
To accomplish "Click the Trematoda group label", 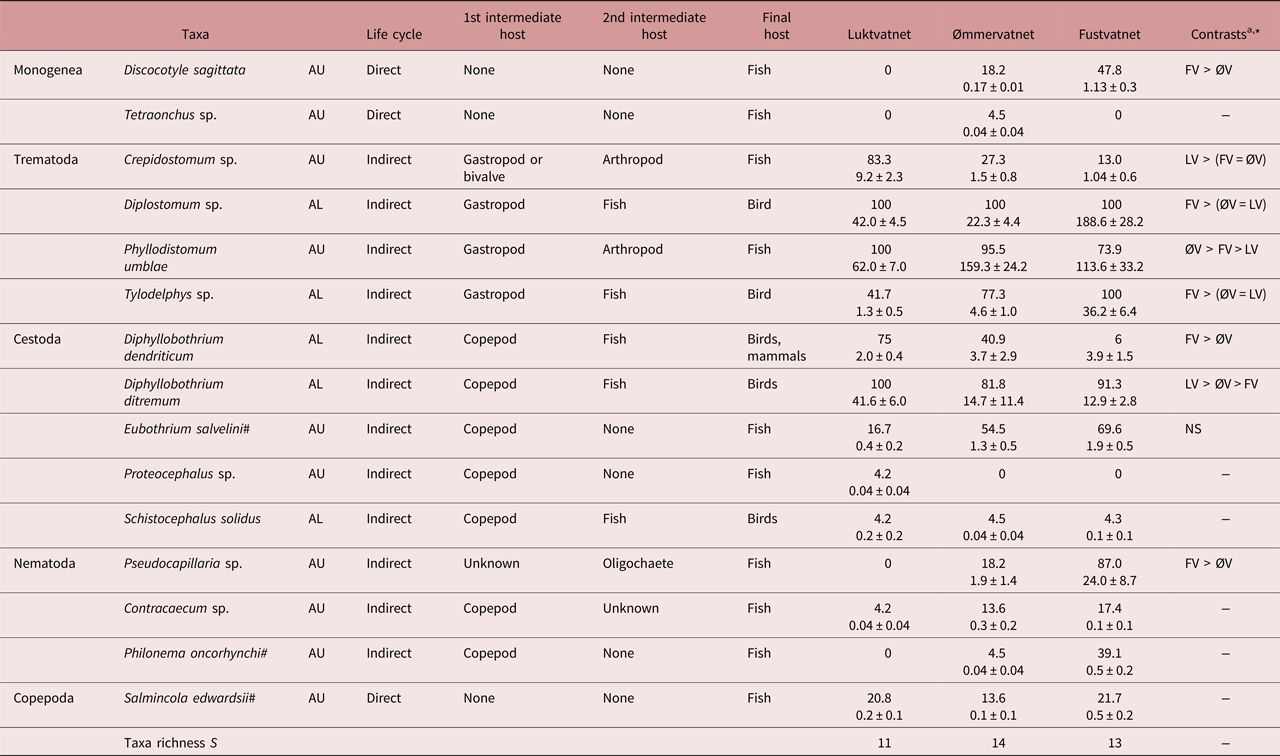I will 47,159.
